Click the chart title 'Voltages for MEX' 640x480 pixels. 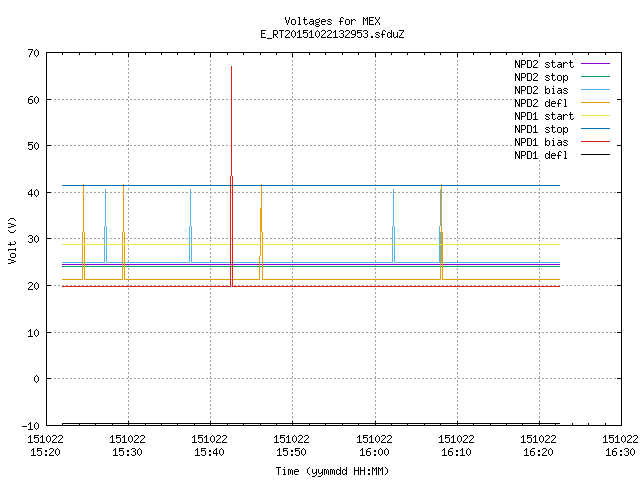[332, 21]
